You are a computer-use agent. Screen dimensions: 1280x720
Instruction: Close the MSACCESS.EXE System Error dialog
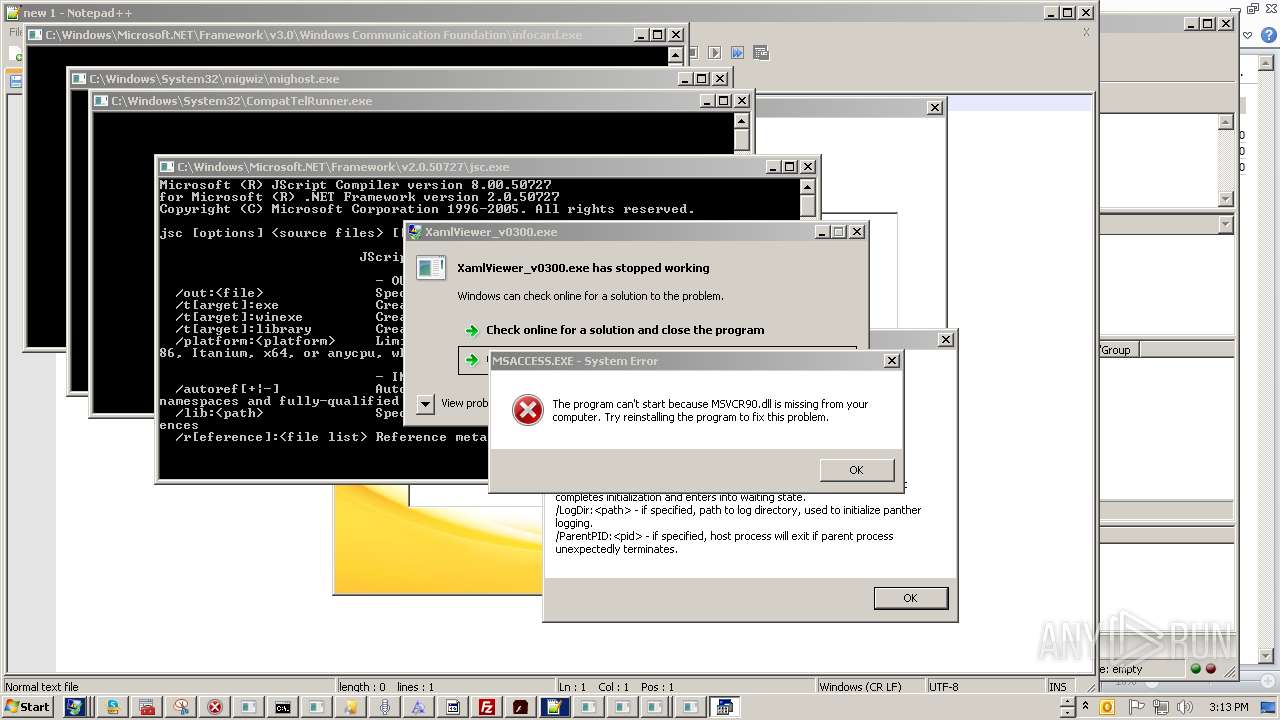[891, 361]
